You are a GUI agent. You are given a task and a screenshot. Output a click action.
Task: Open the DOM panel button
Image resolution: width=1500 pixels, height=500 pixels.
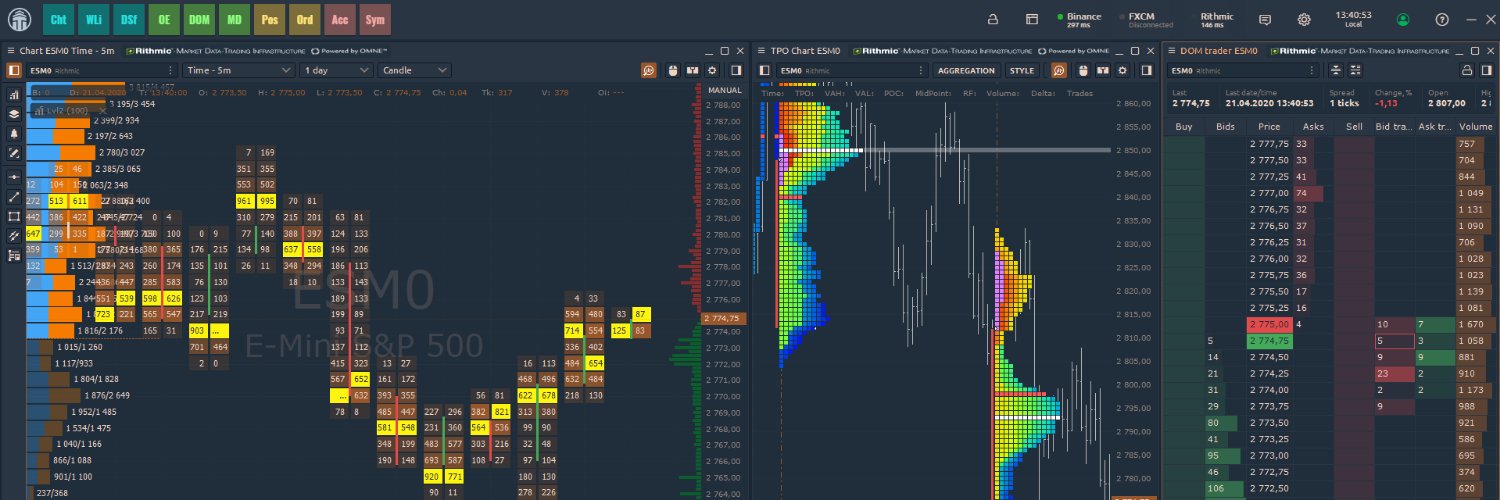199,19
